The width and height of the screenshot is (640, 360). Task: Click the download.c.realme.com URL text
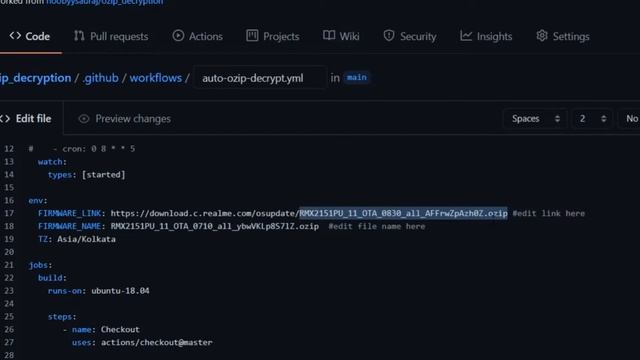(x=205, y=213)
